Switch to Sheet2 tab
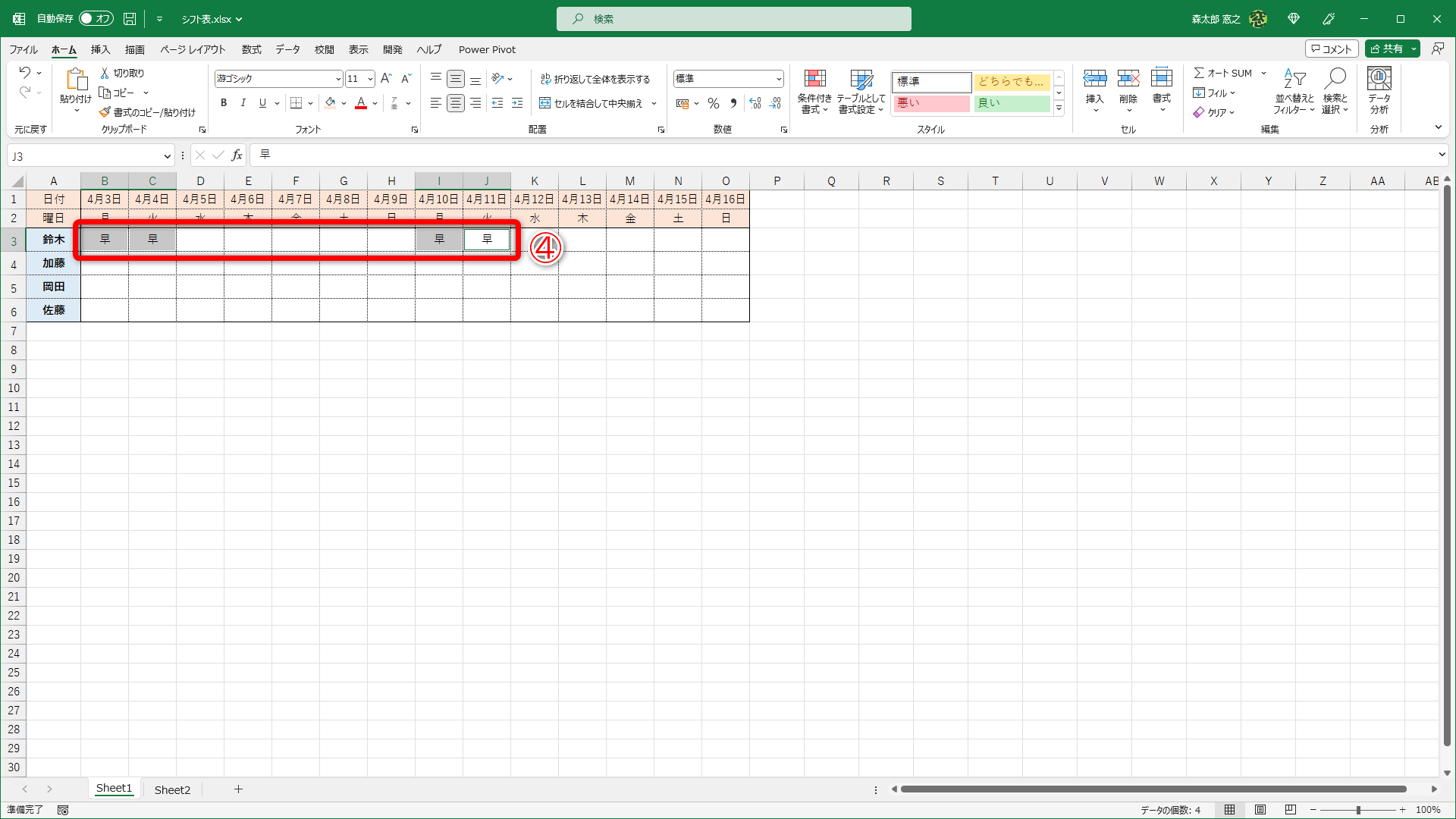The image size is (1456, 819). 172,789
